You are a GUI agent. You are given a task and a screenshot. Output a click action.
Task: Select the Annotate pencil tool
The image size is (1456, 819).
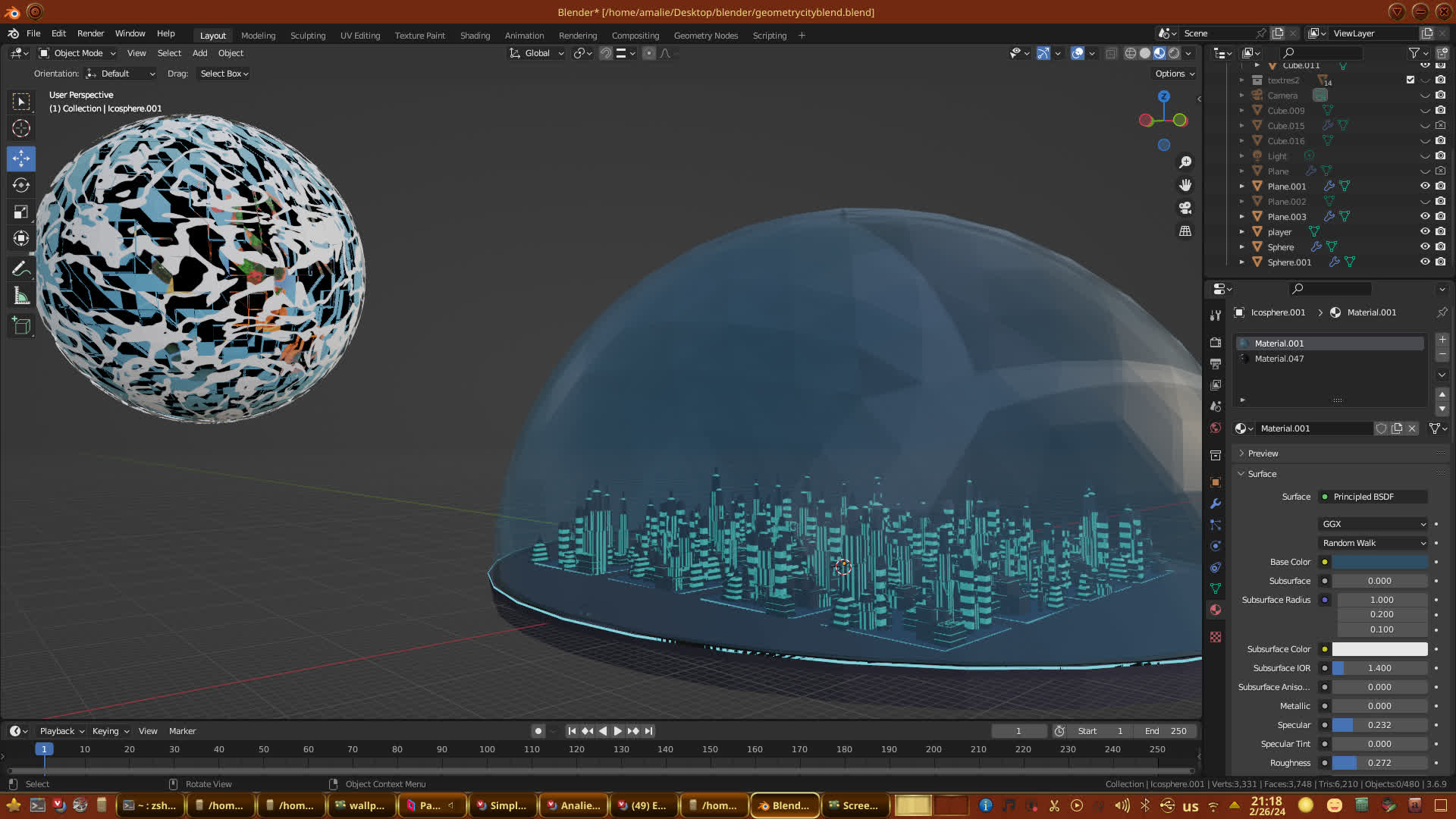coord(21,268)
